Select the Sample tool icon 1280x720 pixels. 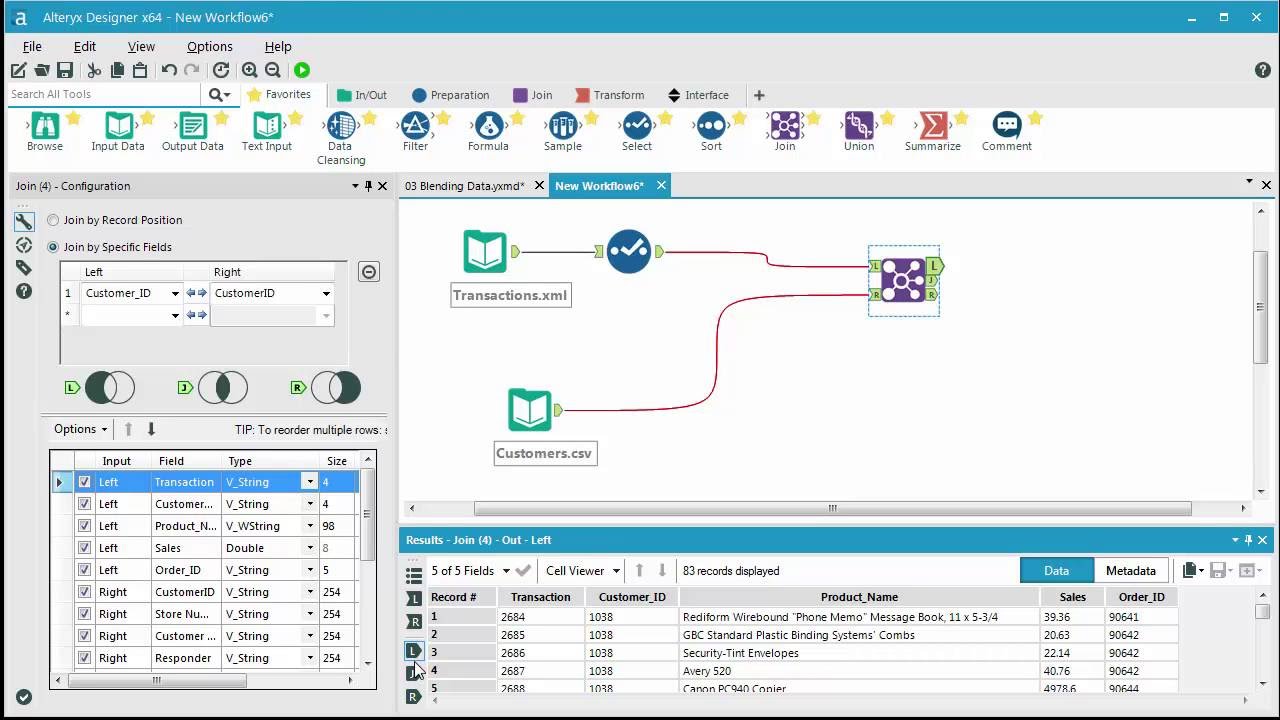tap(563, 126)
